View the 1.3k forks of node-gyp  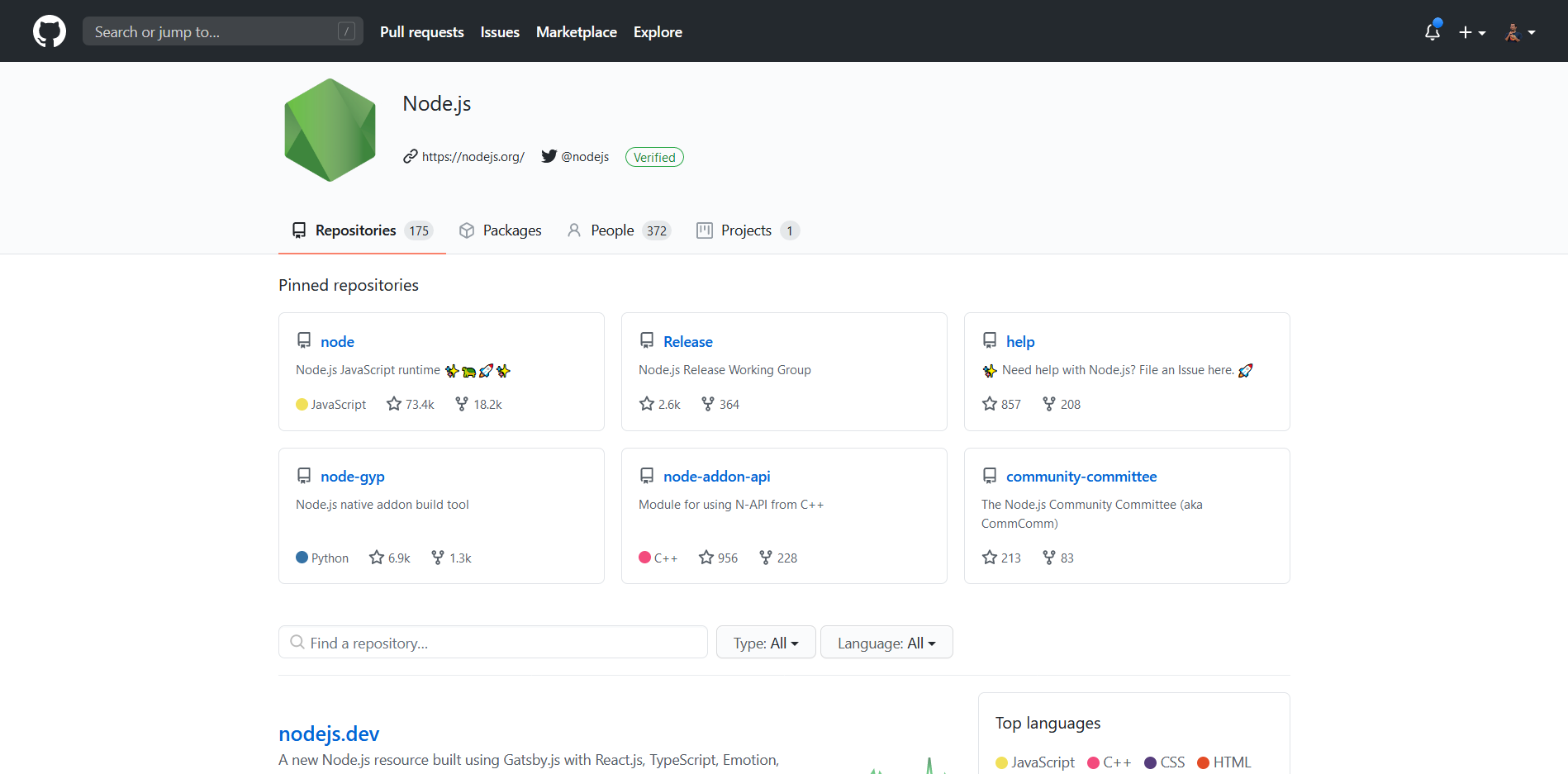451,558
